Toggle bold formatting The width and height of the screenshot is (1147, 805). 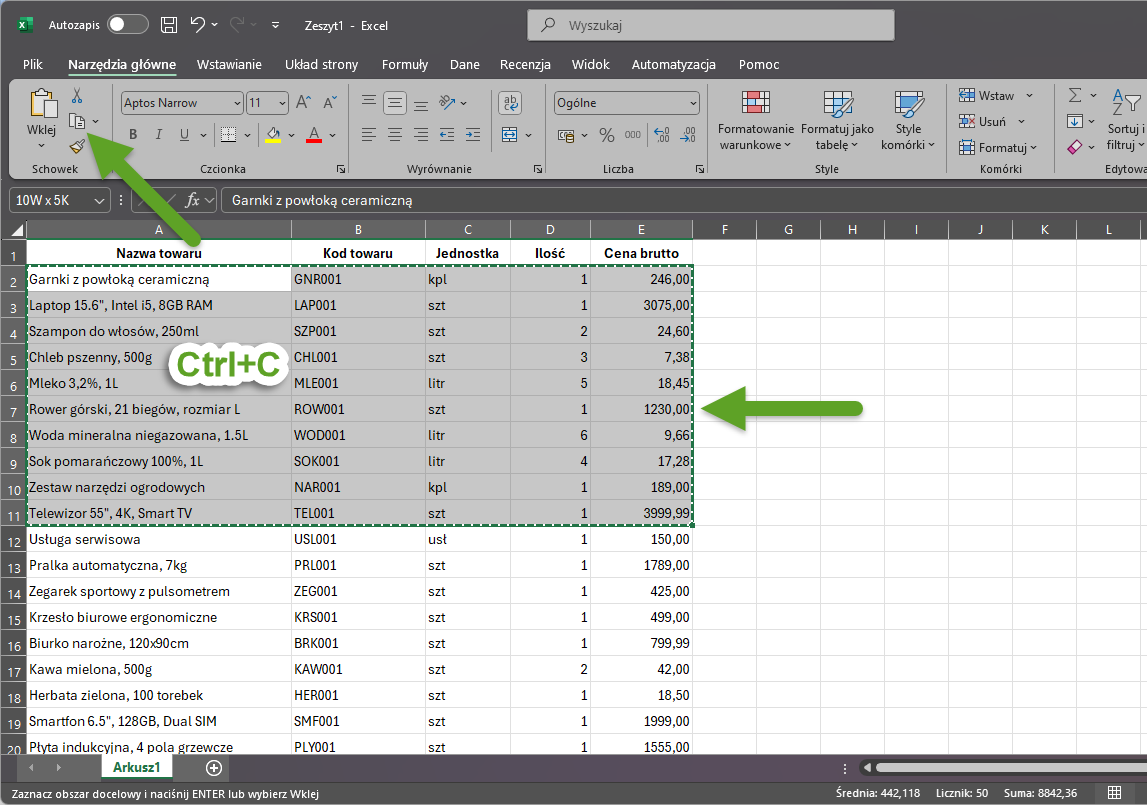(133, 135)
